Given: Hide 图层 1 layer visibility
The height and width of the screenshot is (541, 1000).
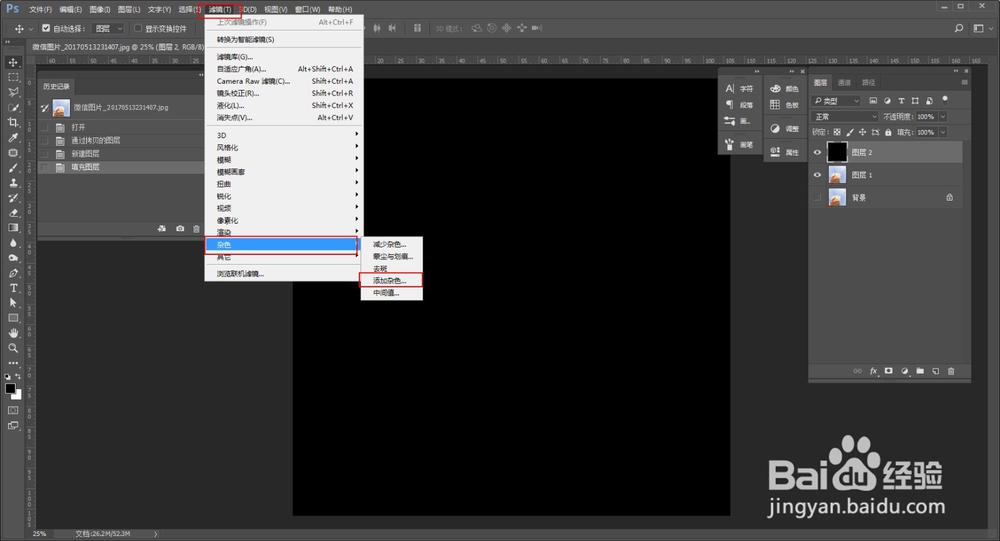Looking at the screenshot, I should [x=817, y=175].
